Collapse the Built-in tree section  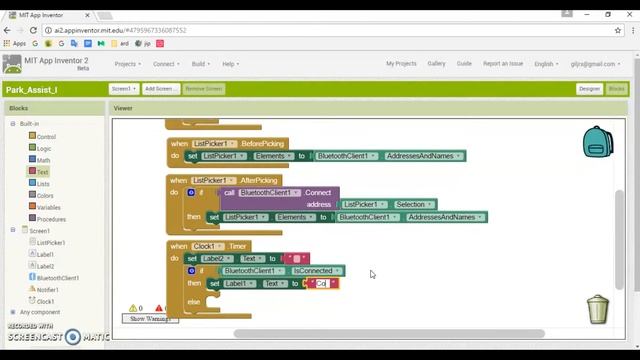point(13,123)
